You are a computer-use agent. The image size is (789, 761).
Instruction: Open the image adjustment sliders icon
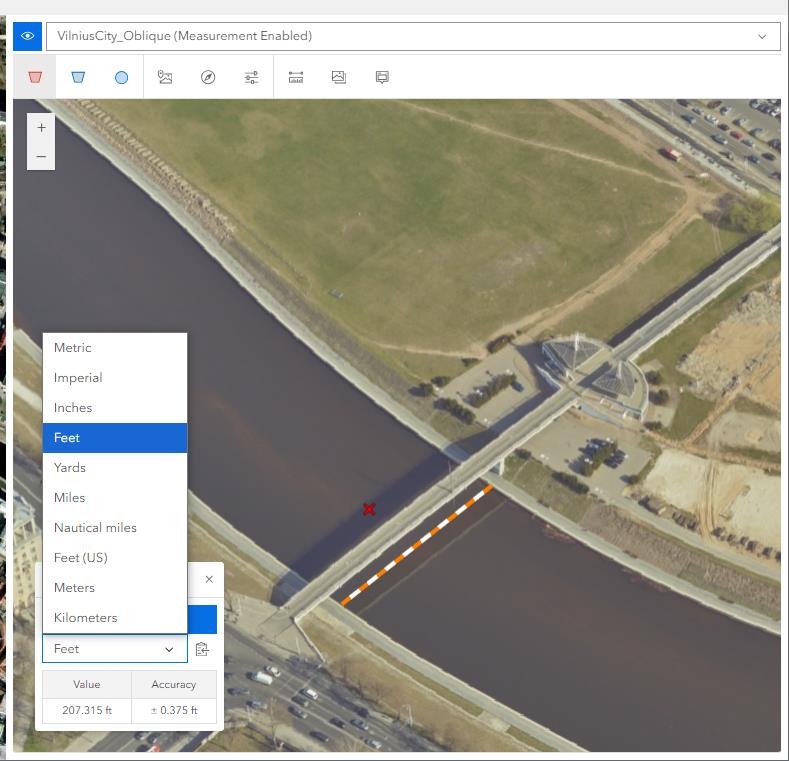point(251,77)
